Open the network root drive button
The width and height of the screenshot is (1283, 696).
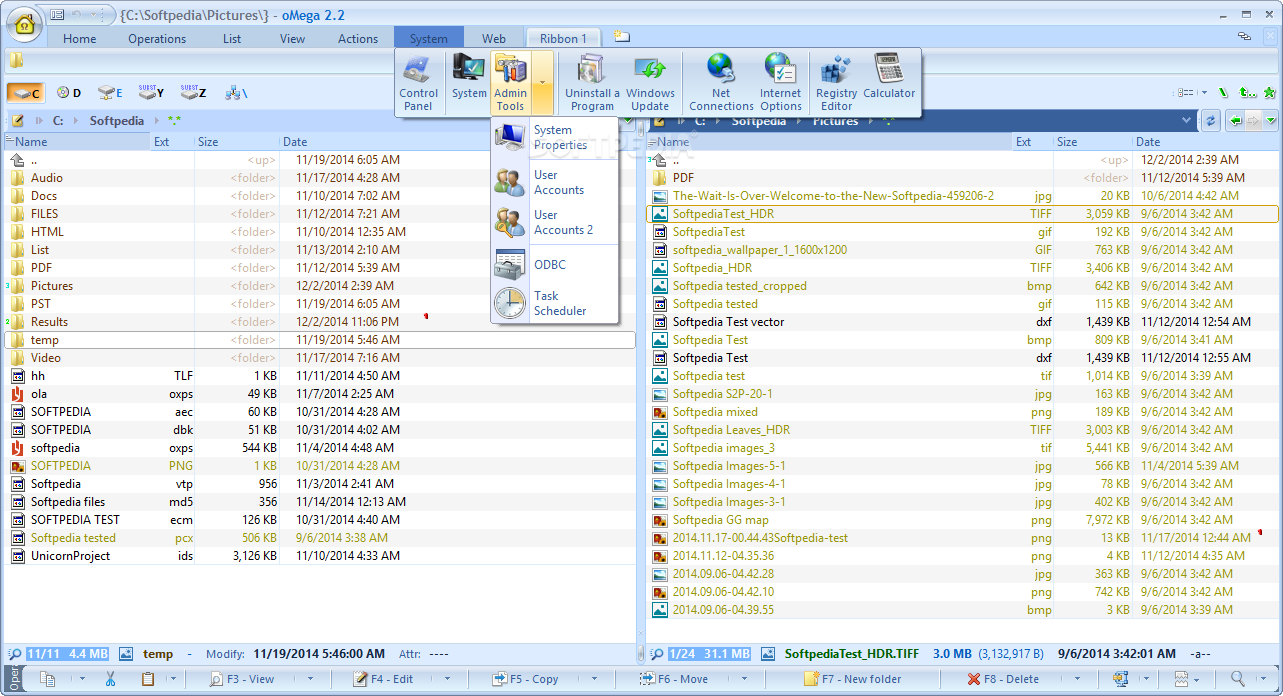tap(236, 93)
